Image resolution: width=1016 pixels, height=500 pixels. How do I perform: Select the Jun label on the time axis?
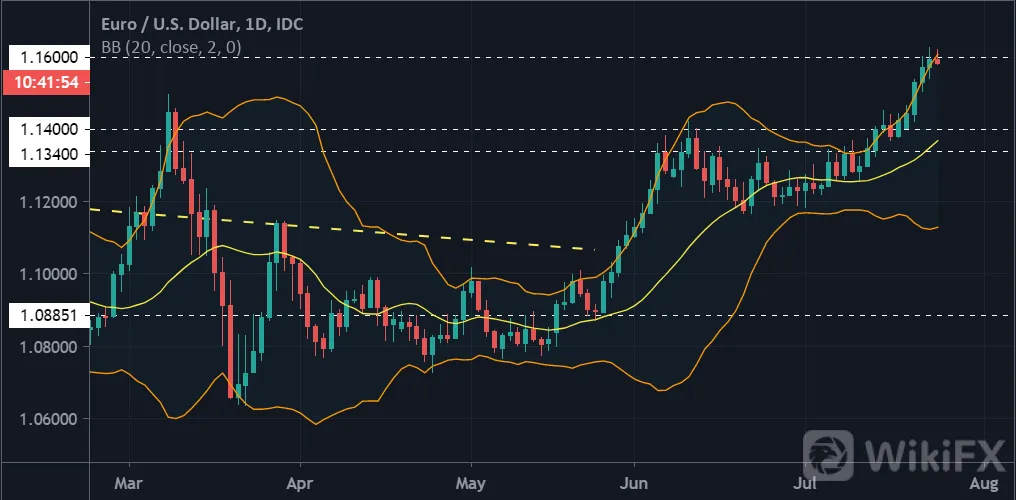[634, 483]
